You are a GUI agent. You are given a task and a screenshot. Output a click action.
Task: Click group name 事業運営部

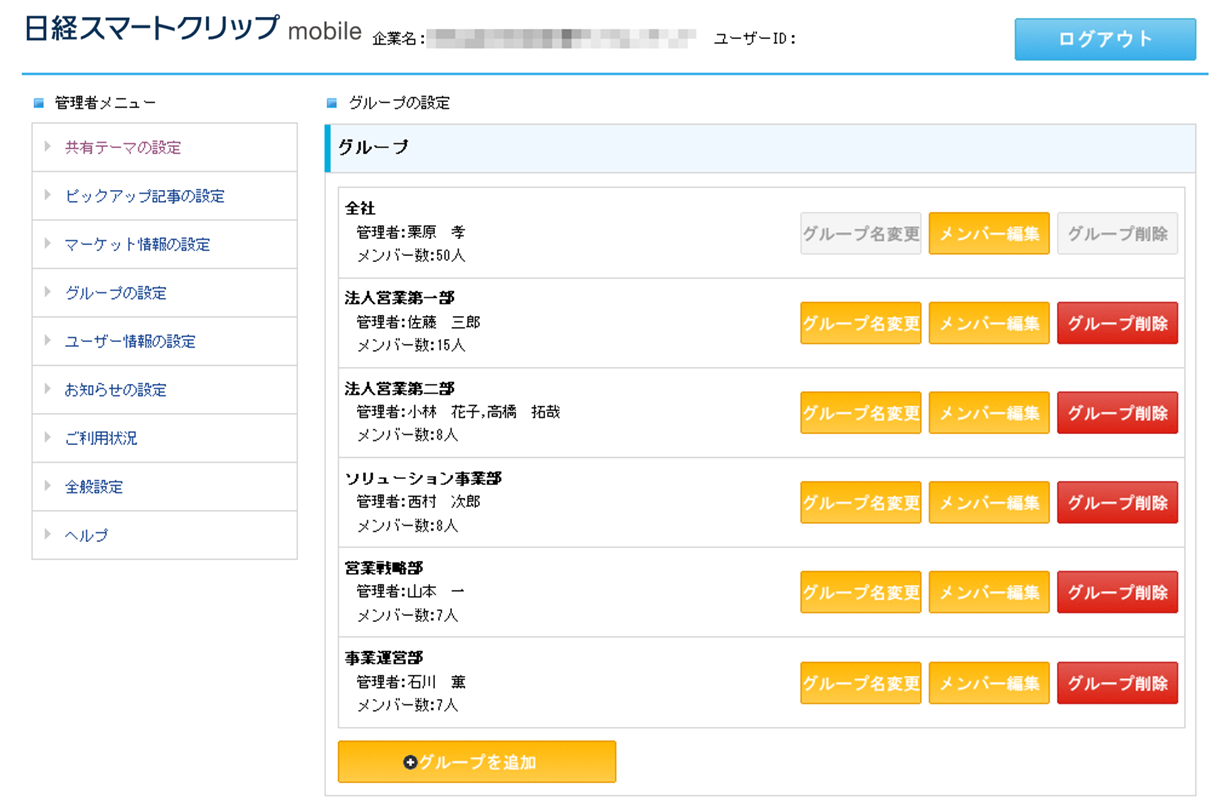tap(384, 658)
